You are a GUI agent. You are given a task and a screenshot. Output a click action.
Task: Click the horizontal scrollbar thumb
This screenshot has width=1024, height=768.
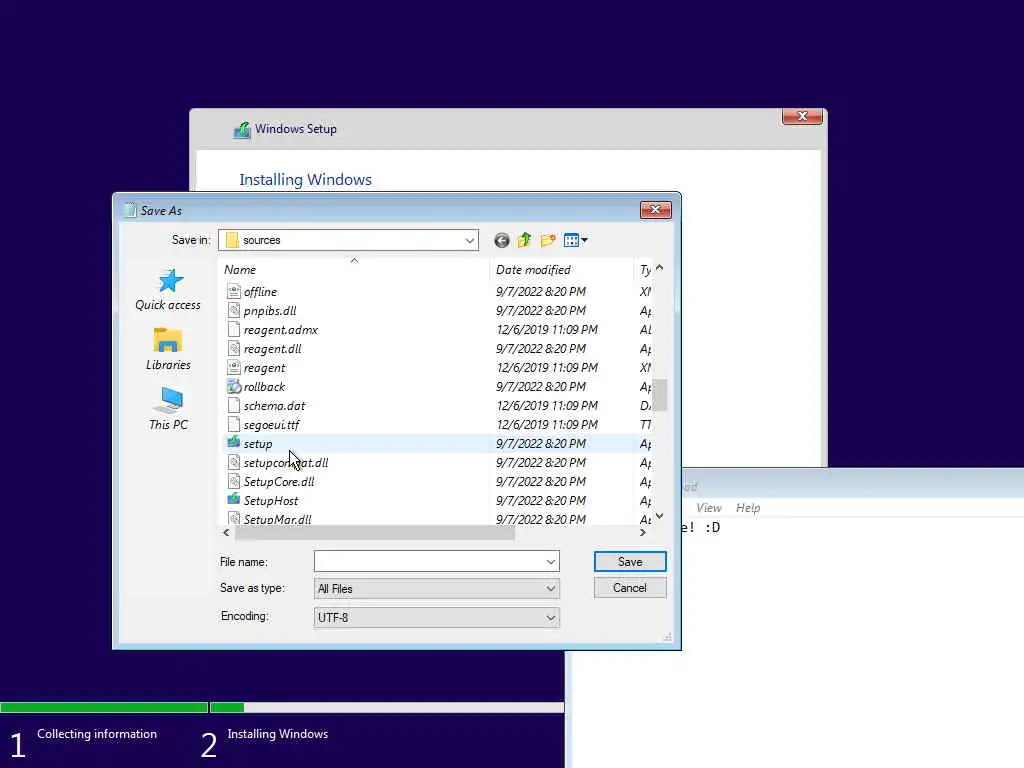374,533
